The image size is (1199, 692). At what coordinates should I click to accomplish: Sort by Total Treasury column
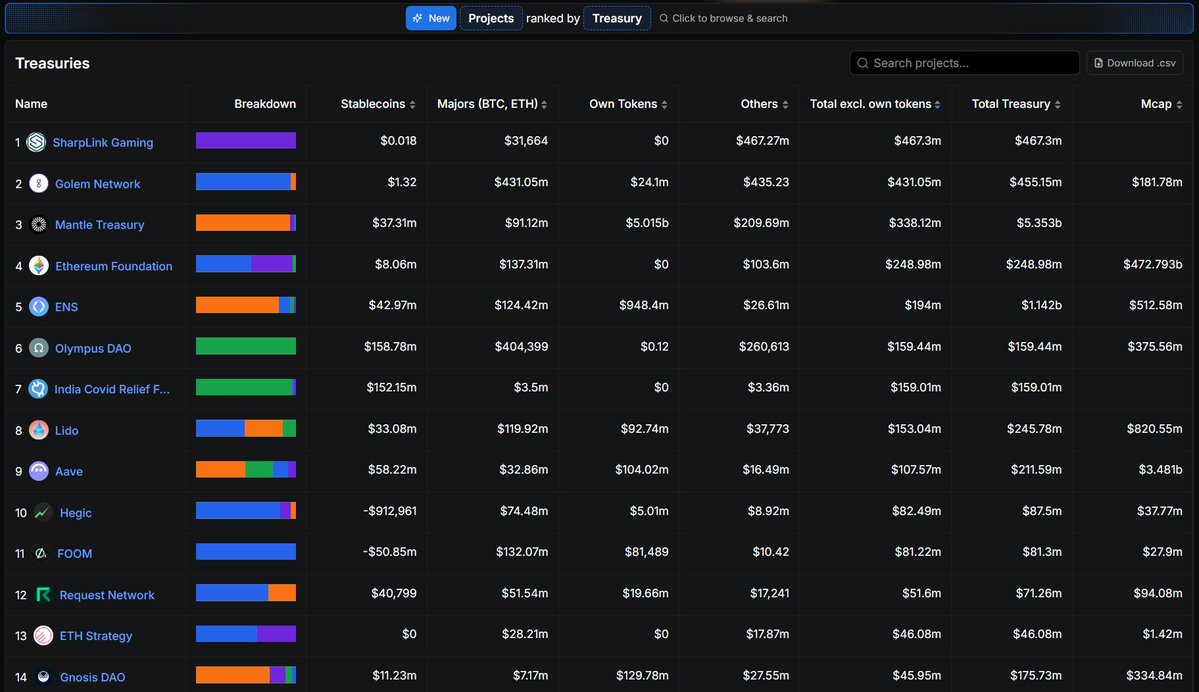click(x=1015, y=104)
